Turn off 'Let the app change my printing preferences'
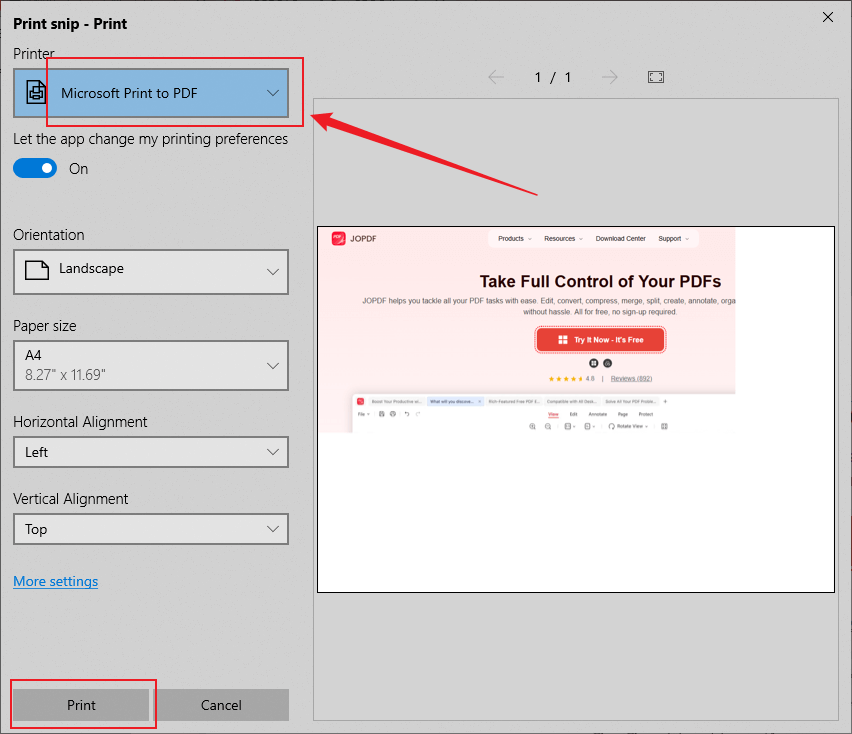This screenshot has height=734, width=852. pos(35,168)
